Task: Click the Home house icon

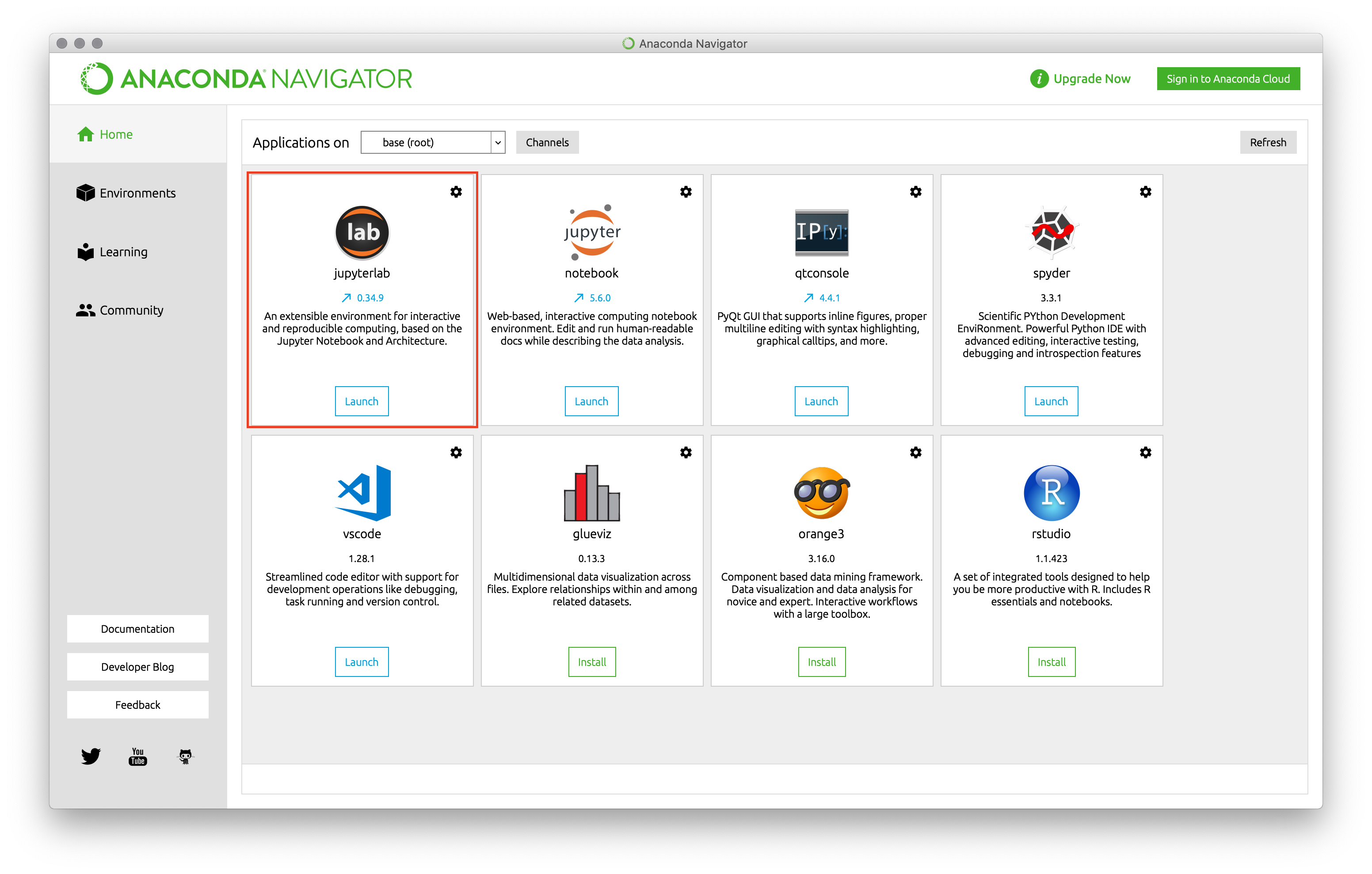Action: tap(85, 134)
